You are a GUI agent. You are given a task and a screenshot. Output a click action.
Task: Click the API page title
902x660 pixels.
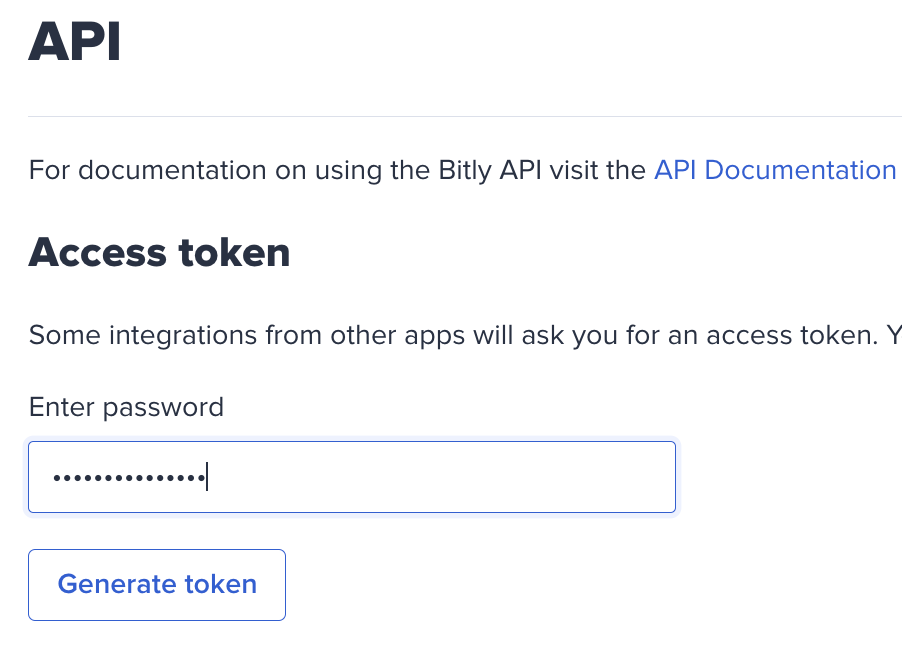click(73, 42)
